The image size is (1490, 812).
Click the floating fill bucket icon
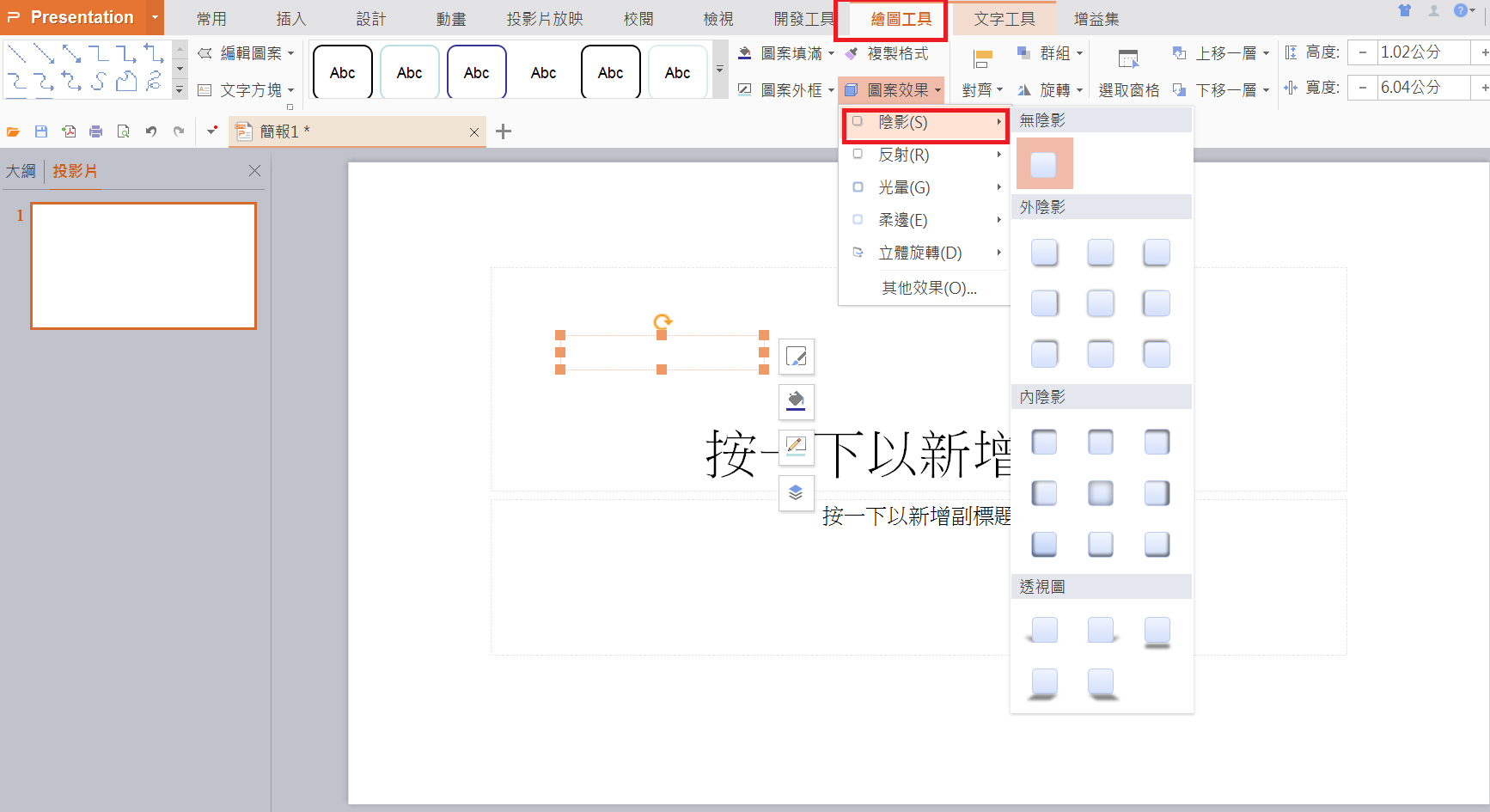(x=797, y=401)
